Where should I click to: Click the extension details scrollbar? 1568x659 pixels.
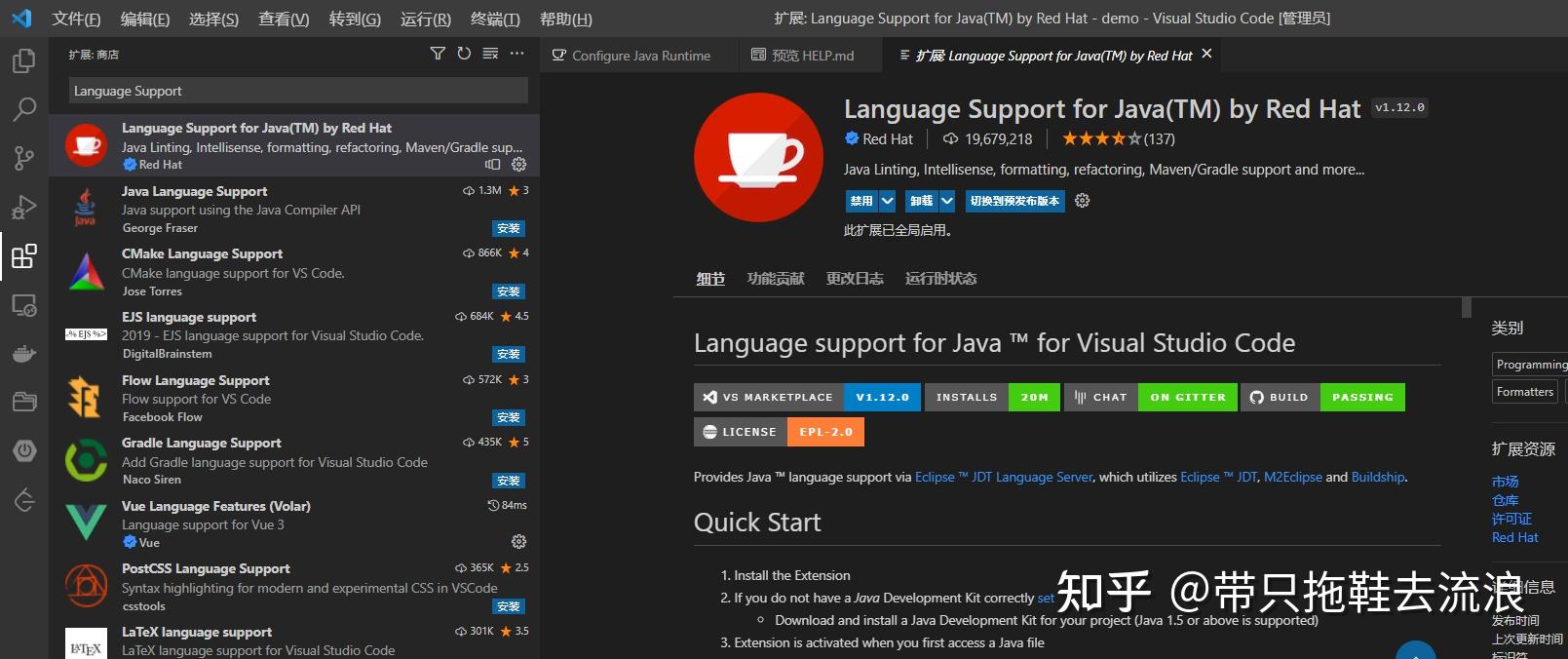click(1467, 308)
